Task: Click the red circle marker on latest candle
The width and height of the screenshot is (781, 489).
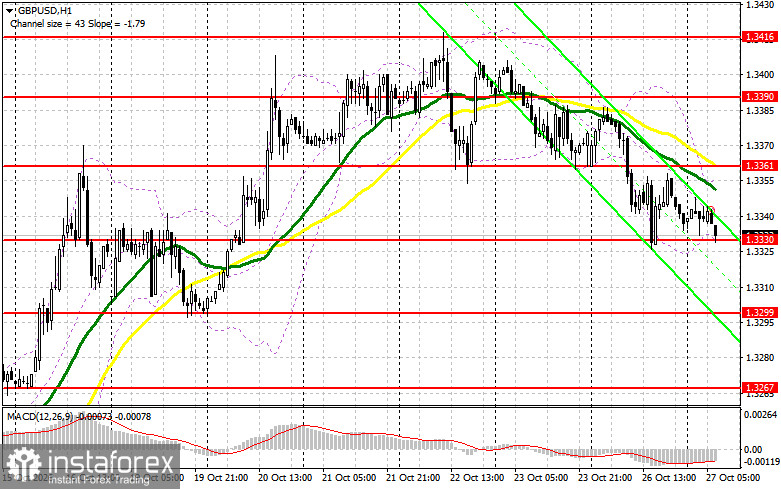Action: [712, 209]
